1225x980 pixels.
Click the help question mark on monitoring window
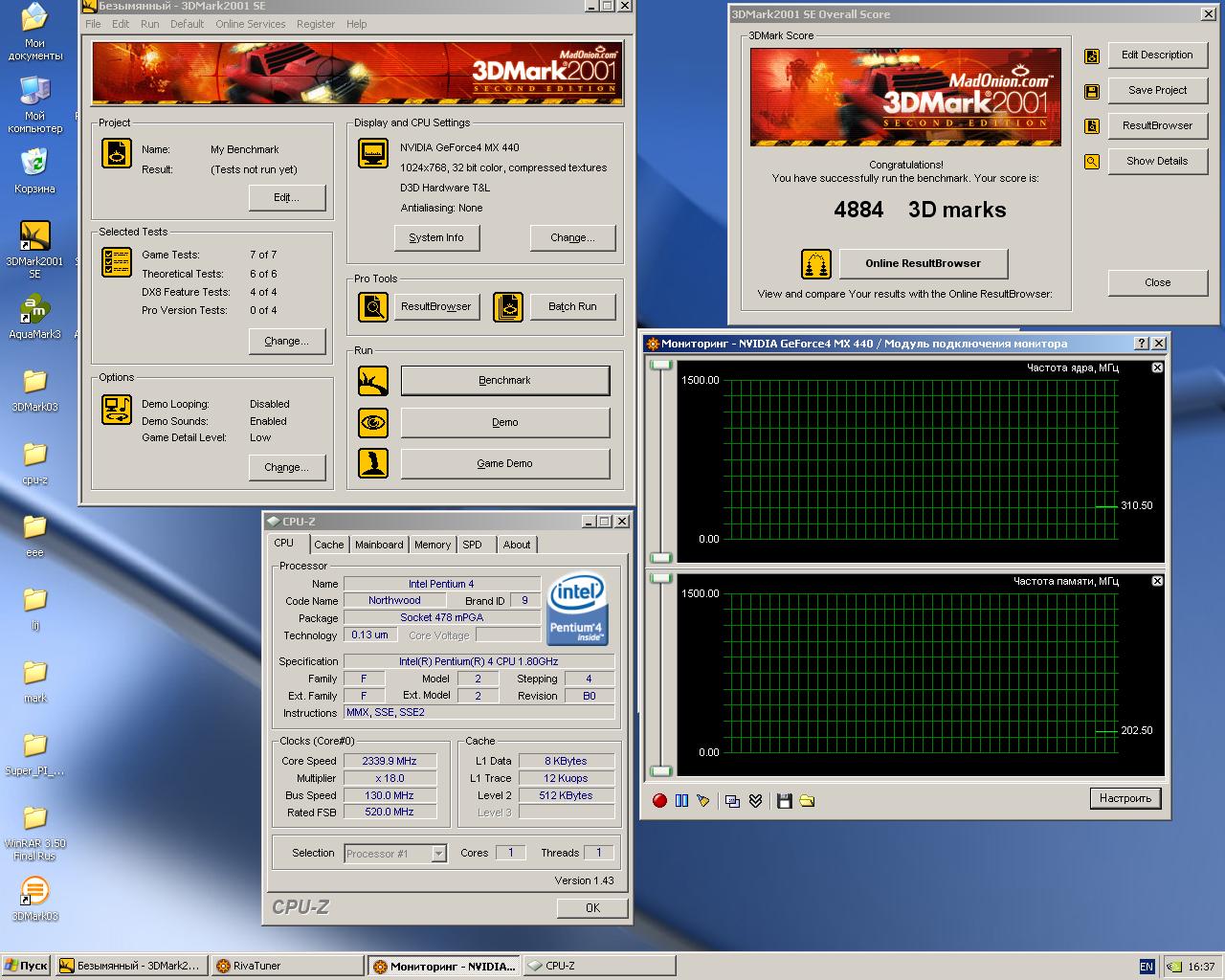click(x=1142, y=344)
